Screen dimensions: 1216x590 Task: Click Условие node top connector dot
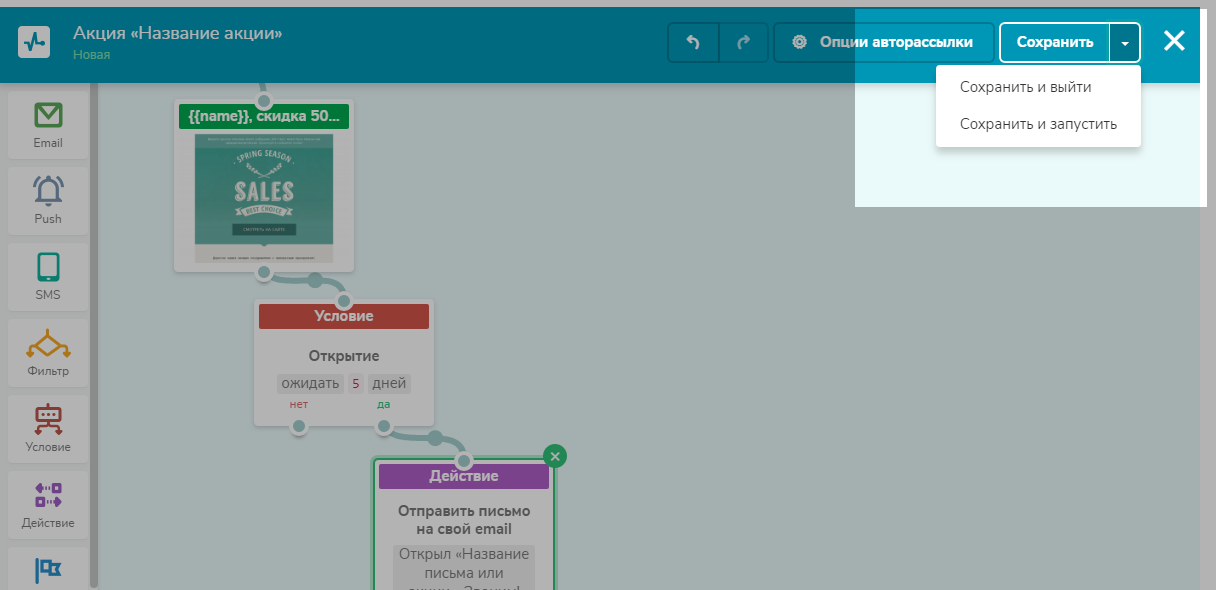[x=344, y=301]
